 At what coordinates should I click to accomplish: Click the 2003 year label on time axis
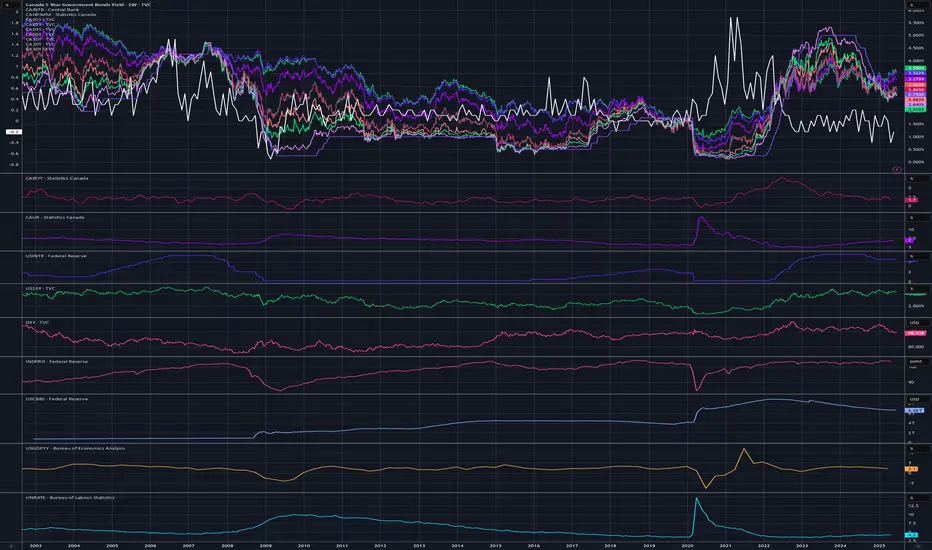(x=35, y=545)
